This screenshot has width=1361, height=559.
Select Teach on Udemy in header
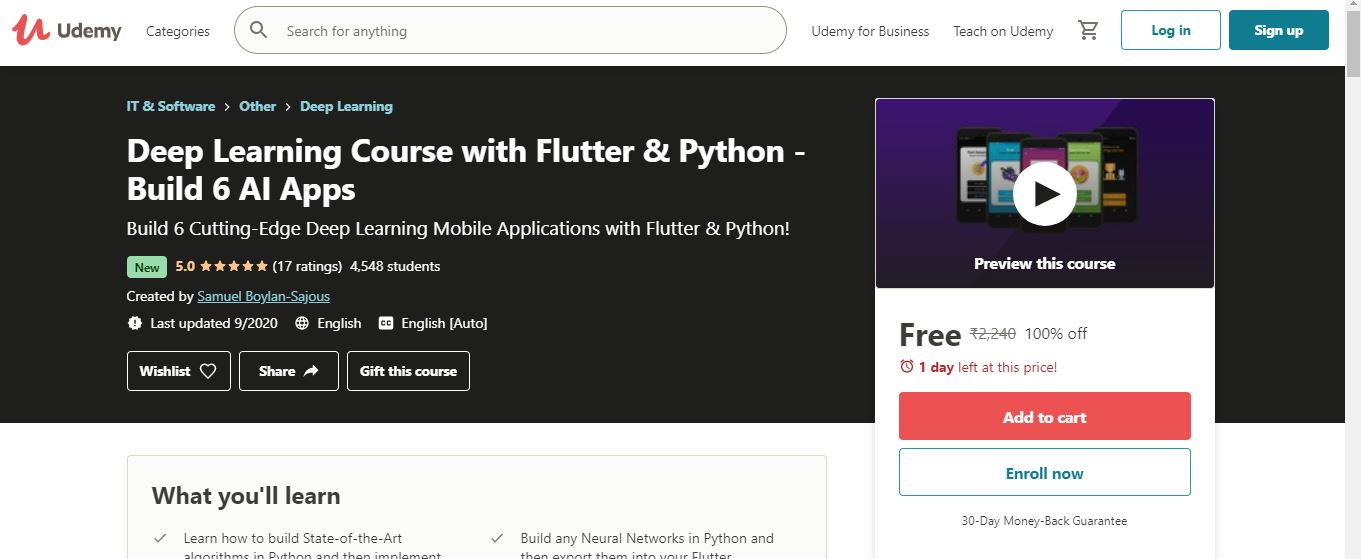point(1003,31)
